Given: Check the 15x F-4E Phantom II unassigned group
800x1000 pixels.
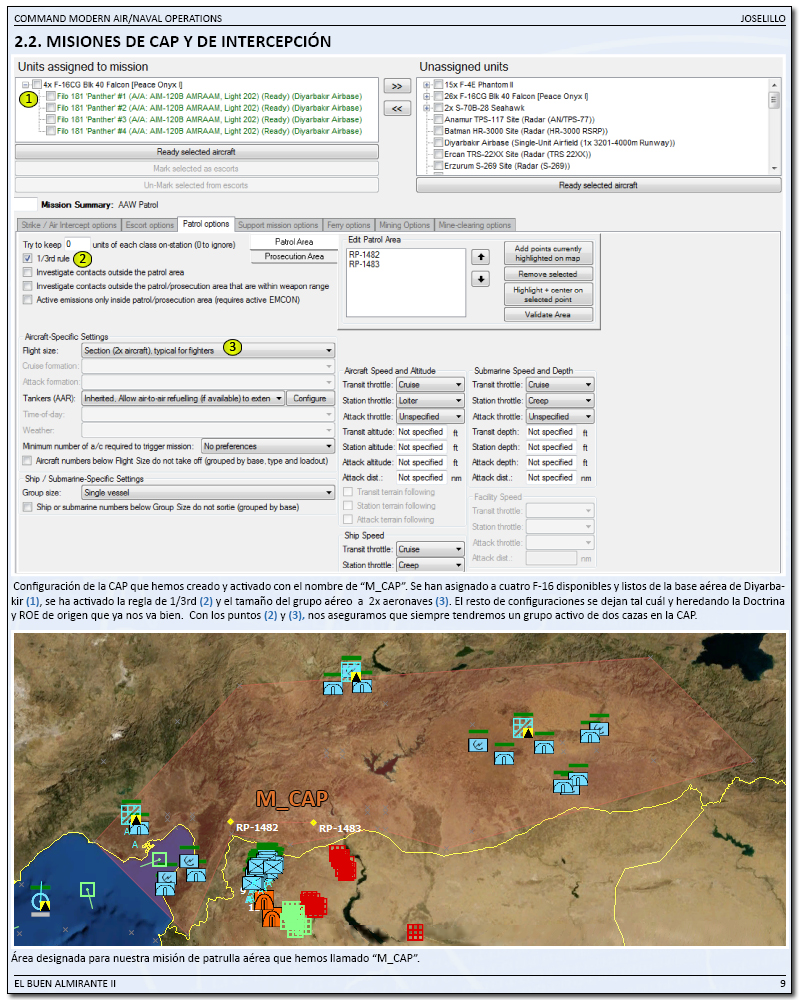Looking at the screenshot, I should (x=438, y=85).
